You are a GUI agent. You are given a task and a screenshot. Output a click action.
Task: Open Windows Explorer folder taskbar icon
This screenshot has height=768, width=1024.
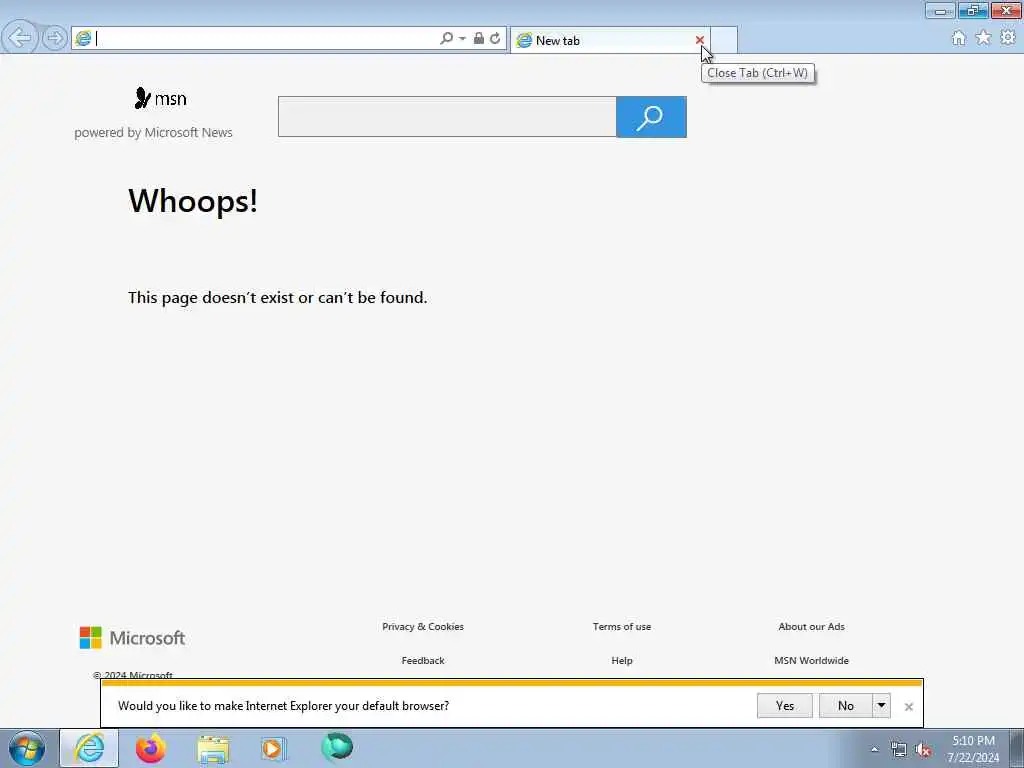213,750
